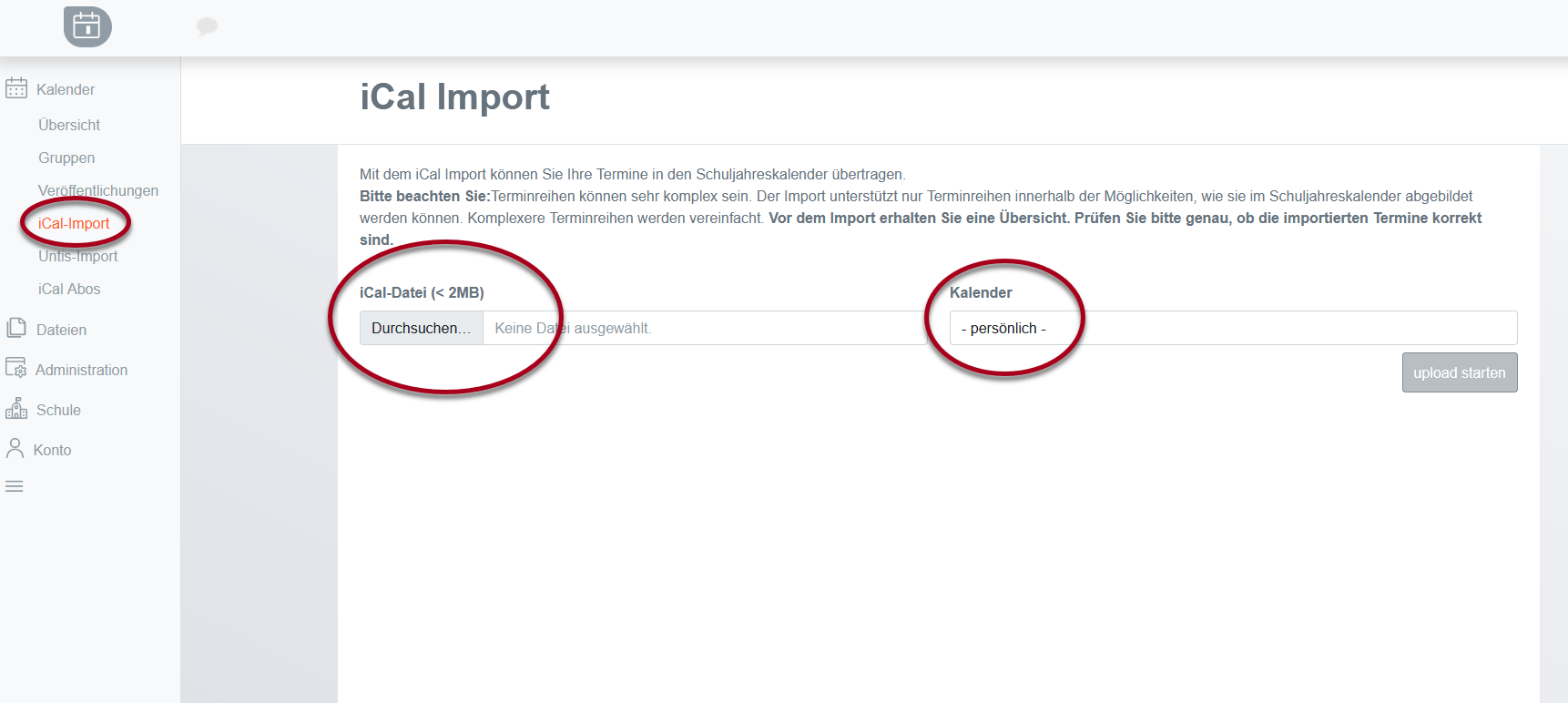Image resolution: width=1568 pixels, height=703 pixels.
Task: Click the 'Kalender' field label above dropdown
Action: click(981, 292)
